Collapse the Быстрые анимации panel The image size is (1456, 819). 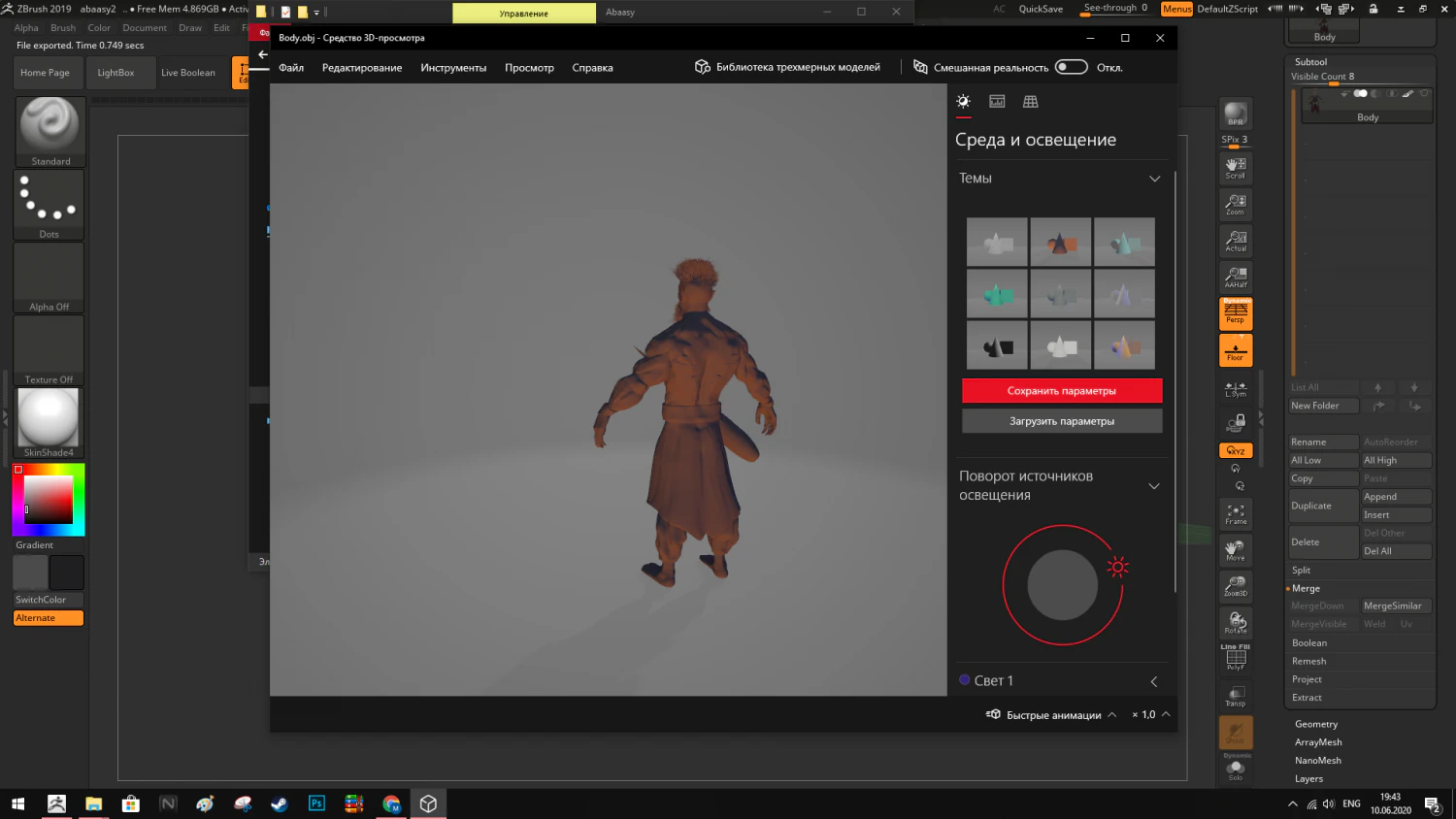tap(1112, 714)
